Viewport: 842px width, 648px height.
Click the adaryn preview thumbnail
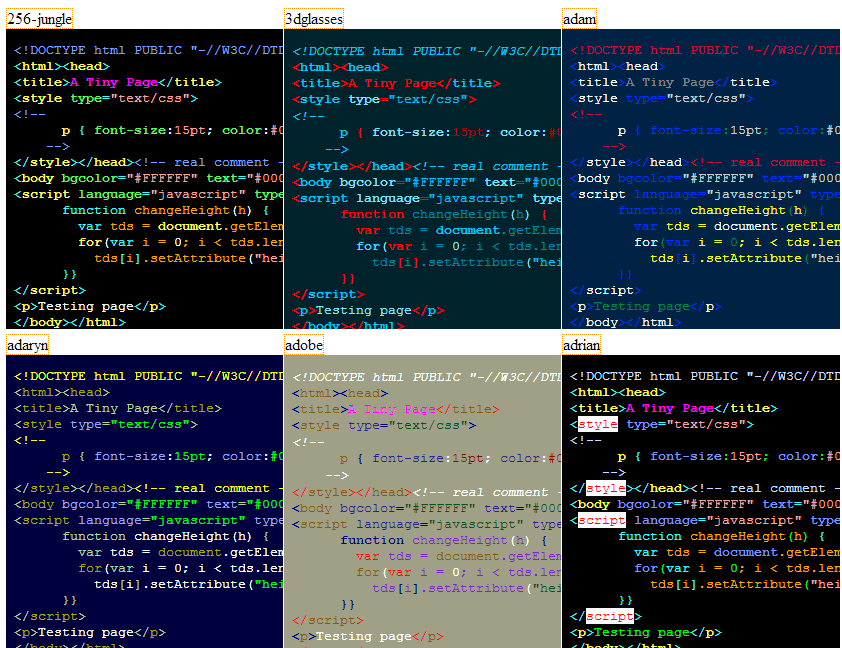click(x=140, y=500)
